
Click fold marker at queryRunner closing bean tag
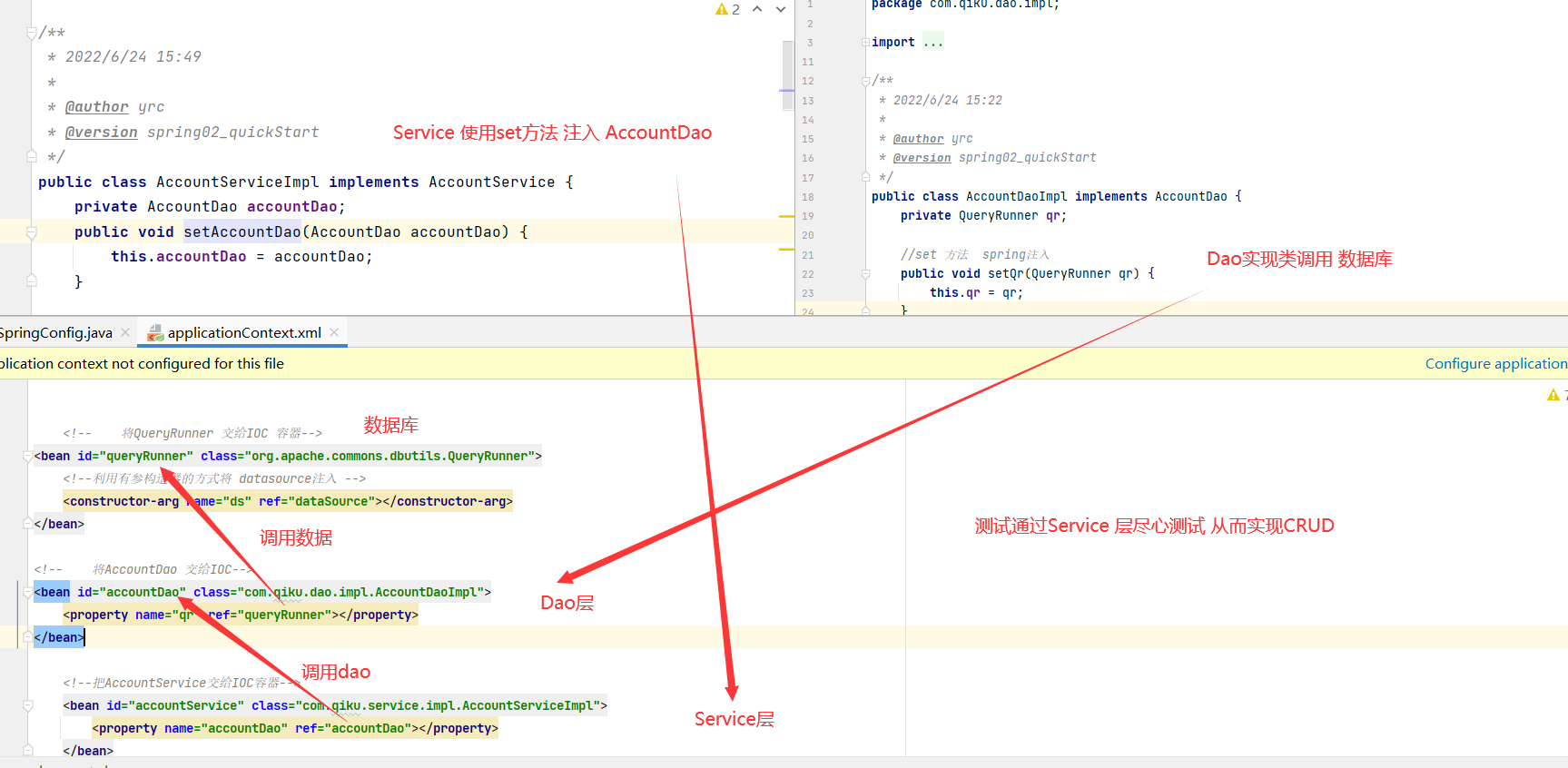pos(28,524)
